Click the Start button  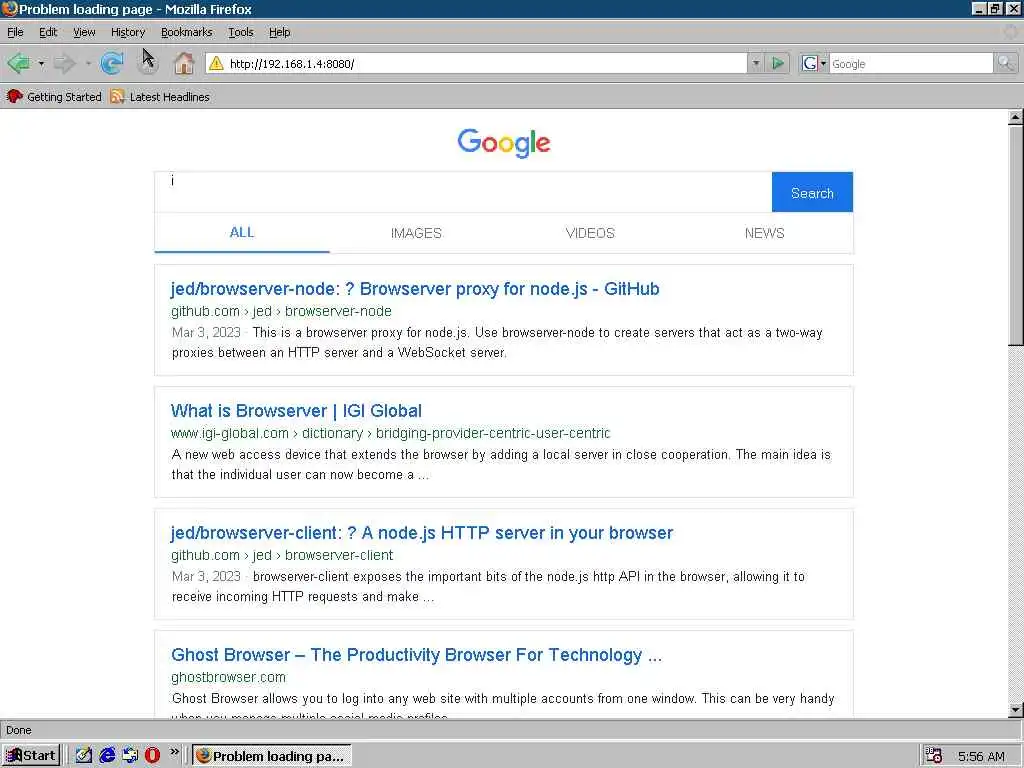pyautogui.click(x=31, y=756)
